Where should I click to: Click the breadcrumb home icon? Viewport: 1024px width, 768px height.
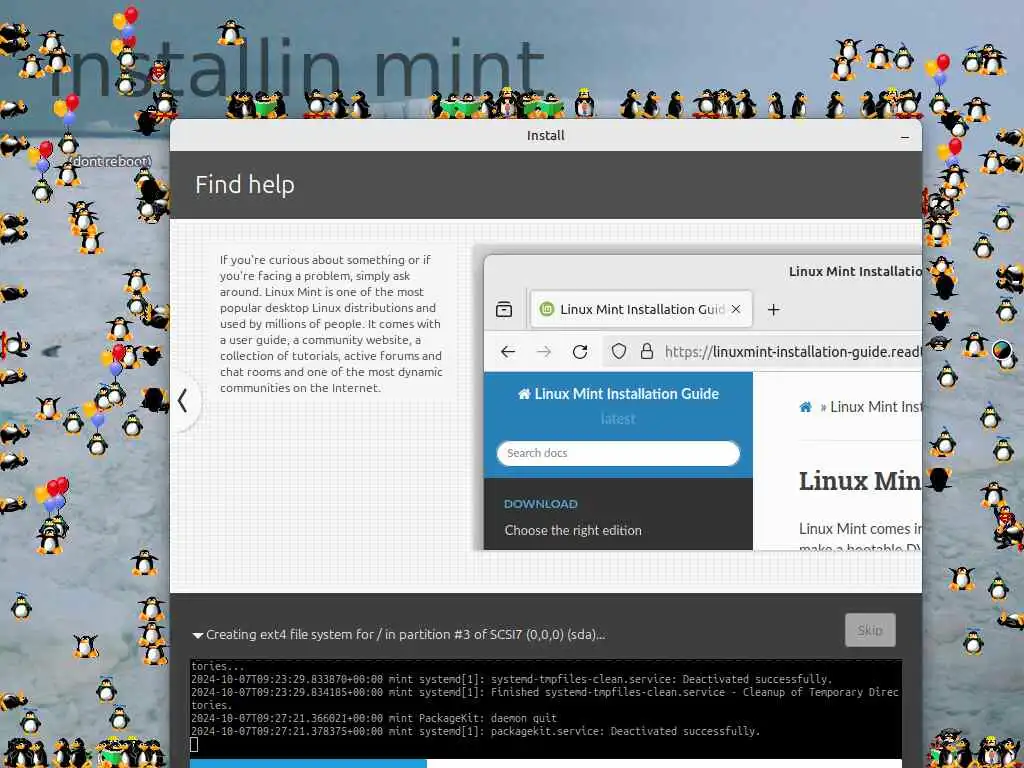805,407
